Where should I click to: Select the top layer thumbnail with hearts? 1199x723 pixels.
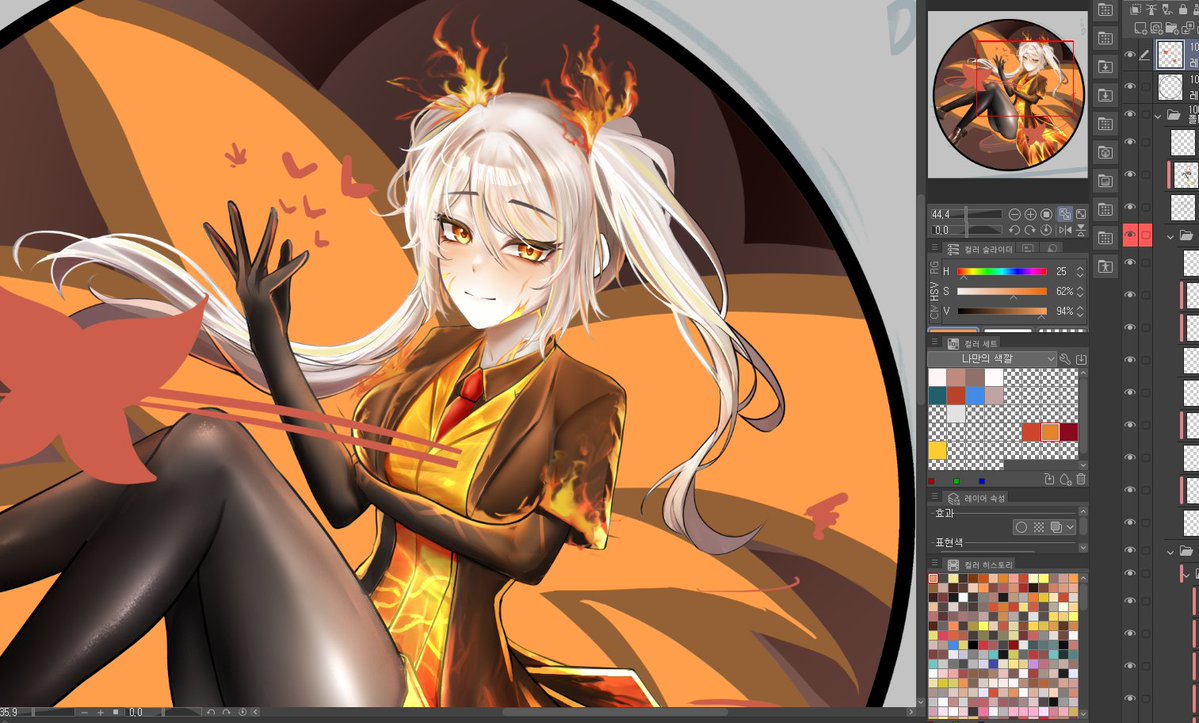point(1171,55)
